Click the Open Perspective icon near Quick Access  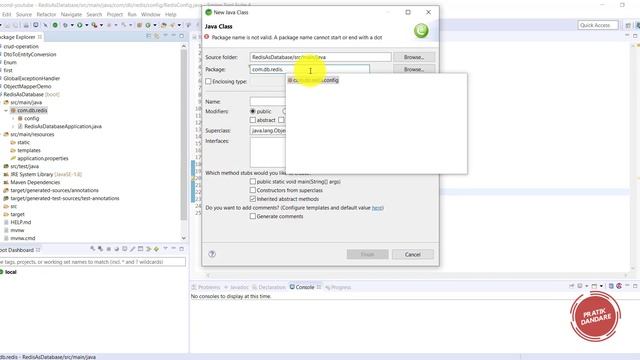pos(628,25)
